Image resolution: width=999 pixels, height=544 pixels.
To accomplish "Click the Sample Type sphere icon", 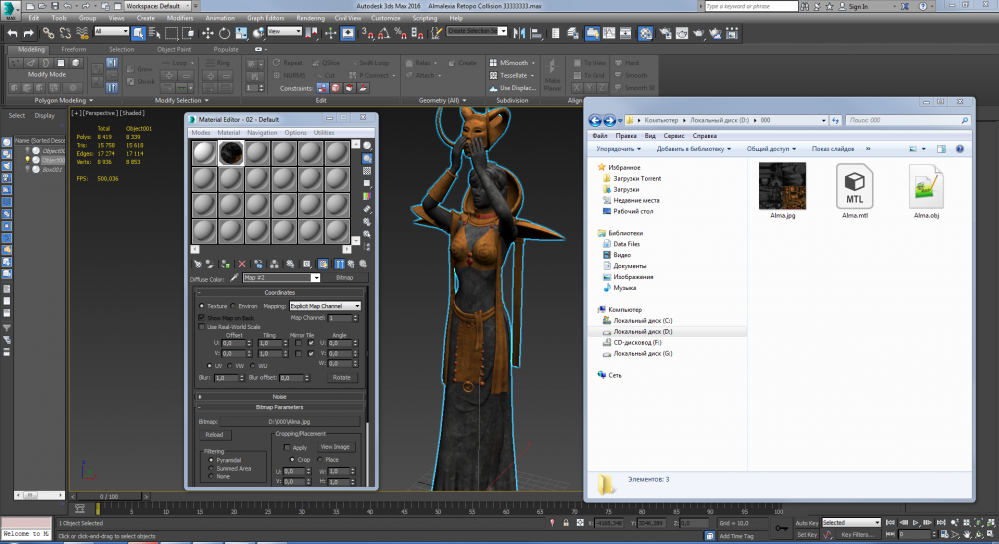I will 368,146.
